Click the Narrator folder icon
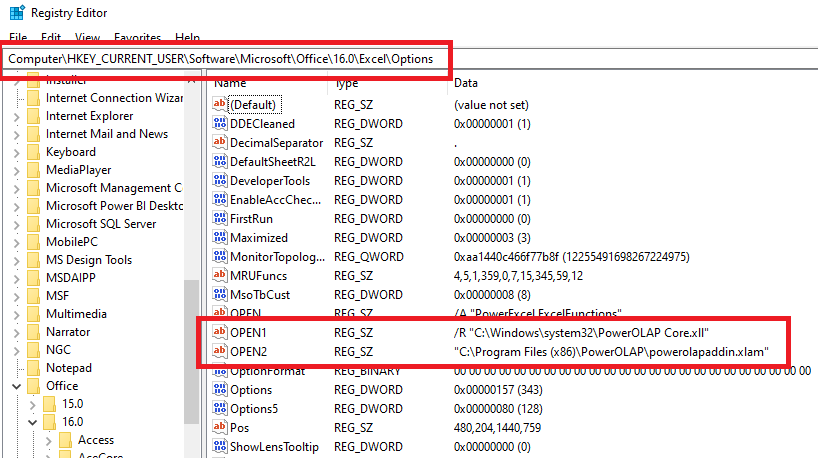The width and height of the screenshot is (818, 458). point(33,332)
